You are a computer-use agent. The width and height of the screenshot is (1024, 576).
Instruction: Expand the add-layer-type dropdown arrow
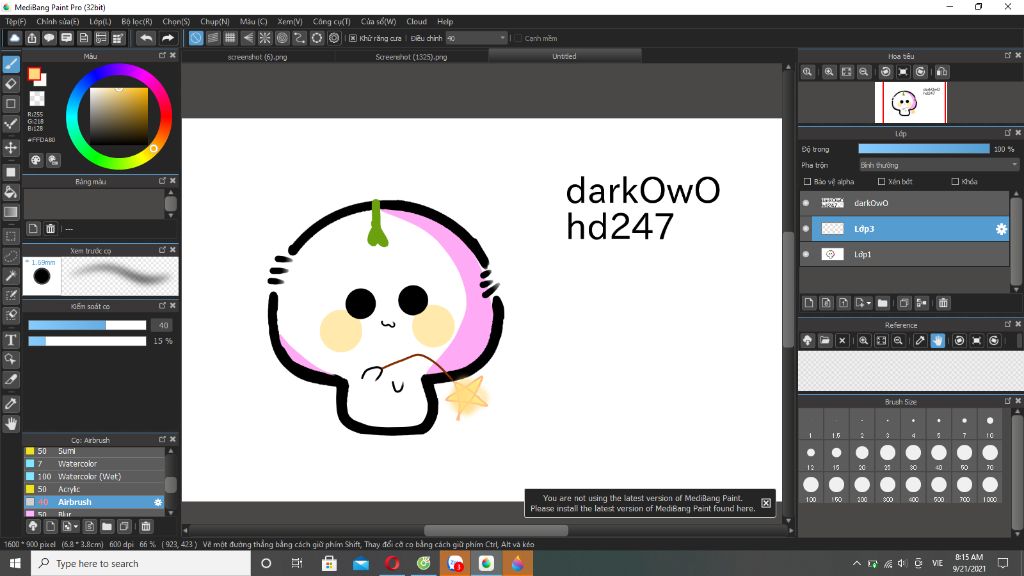tap(863, 303)
